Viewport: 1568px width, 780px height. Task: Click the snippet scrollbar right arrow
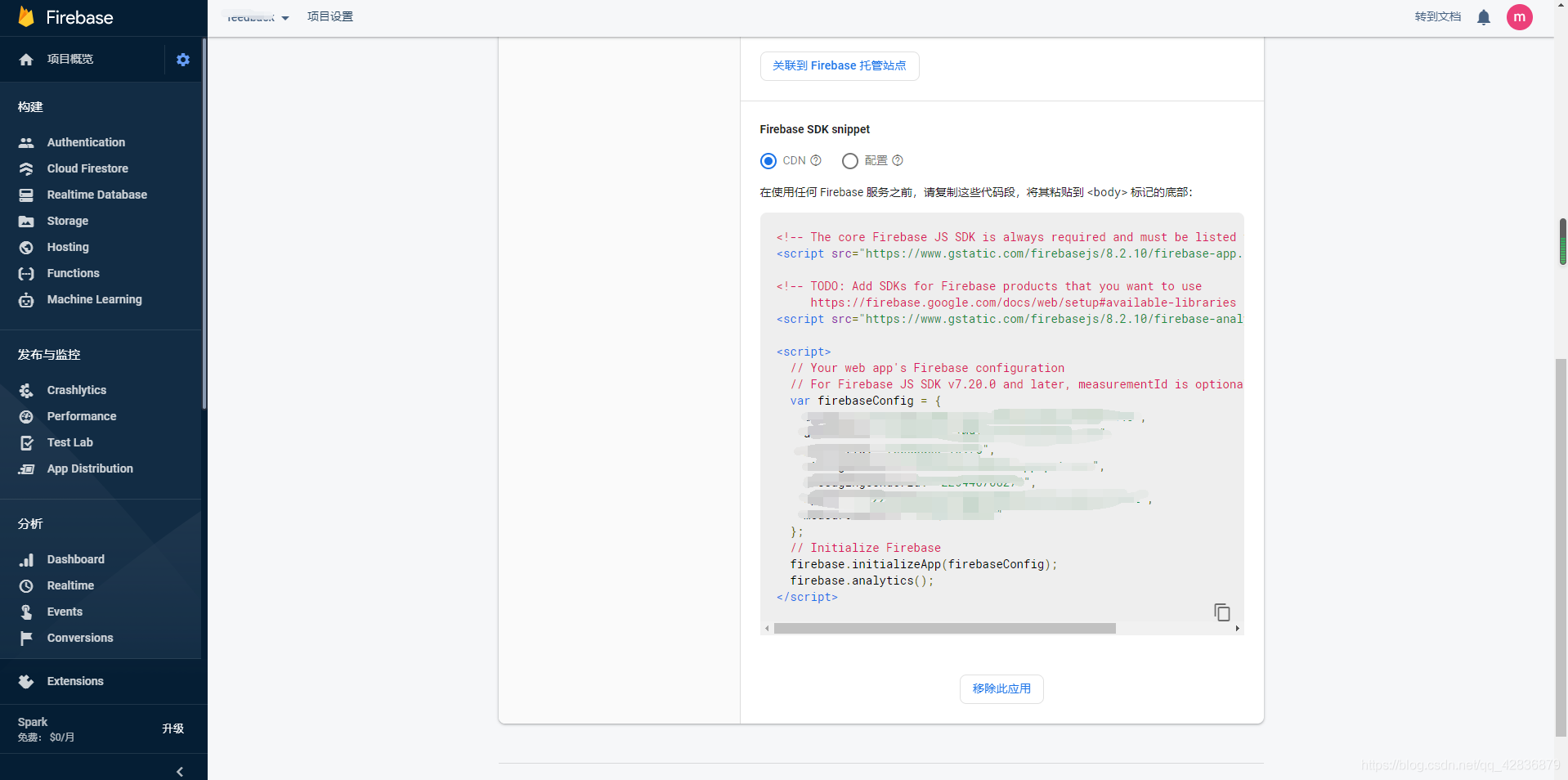[1238, 629]
